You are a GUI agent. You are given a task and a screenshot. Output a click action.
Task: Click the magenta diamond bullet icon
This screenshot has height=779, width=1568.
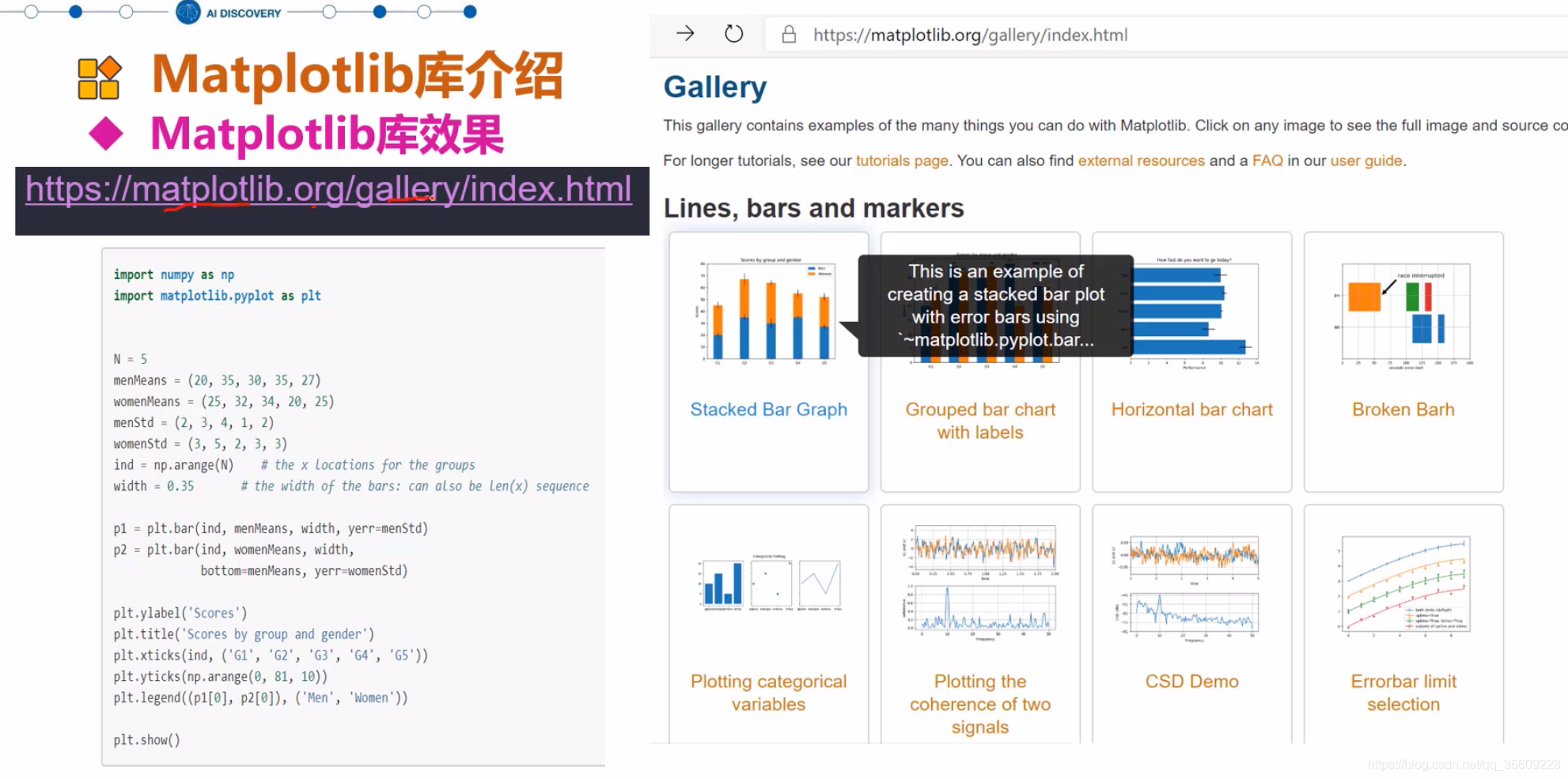tap(106, 134)
